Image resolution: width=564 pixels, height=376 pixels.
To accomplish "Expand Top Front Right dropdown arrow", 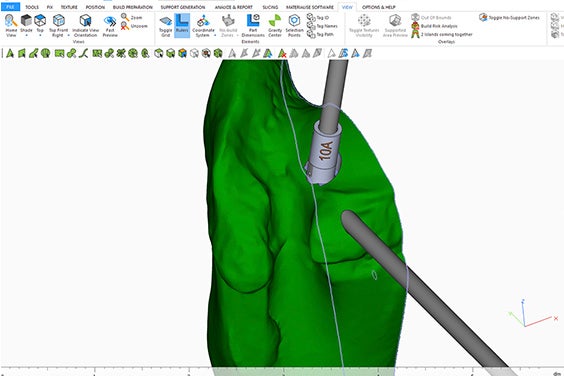I will 68,35.
